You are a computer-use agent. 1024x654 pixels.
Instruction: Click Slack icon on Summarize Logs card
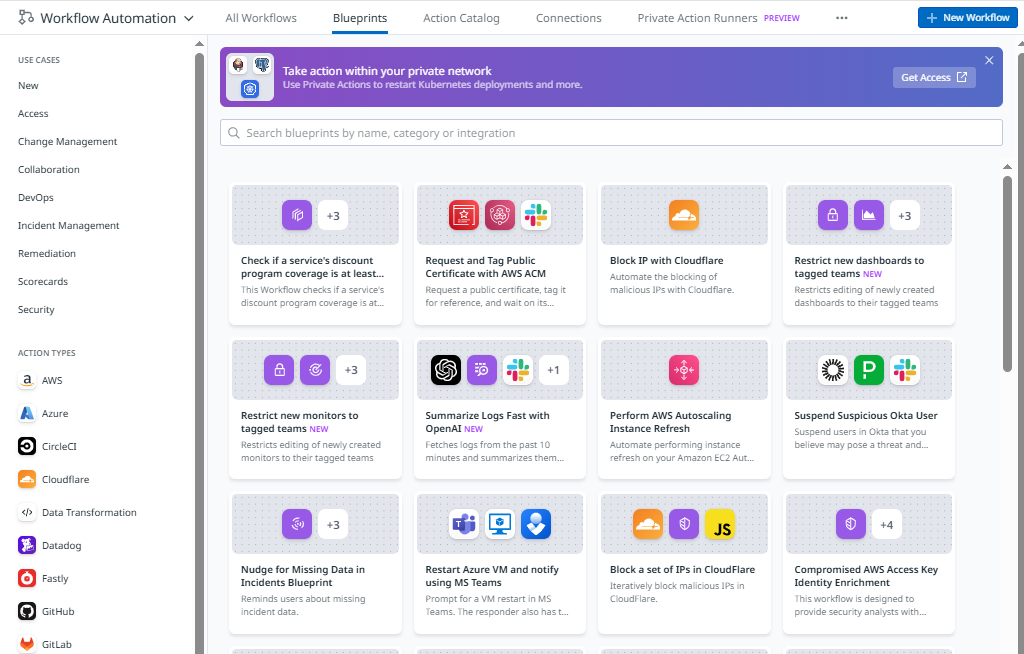click(518, 370)
